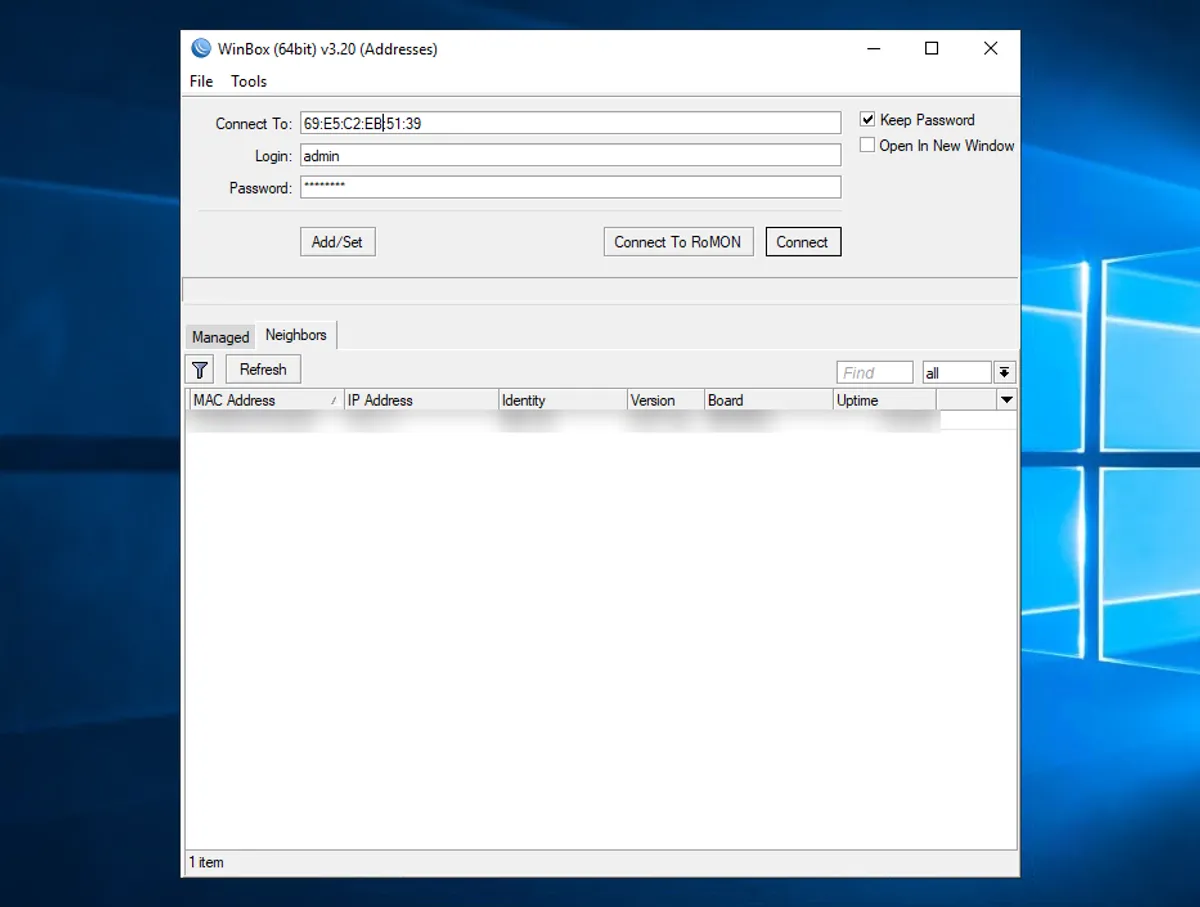
Task: Click into the Password field
Action: (x=570, y=187)
